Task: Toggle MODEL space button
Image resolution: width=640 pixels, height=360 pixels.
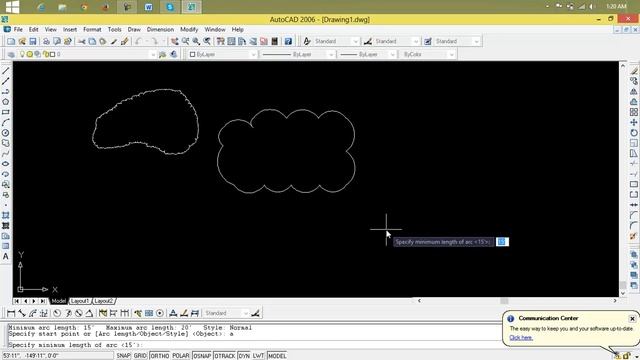Action: [277, 356]
